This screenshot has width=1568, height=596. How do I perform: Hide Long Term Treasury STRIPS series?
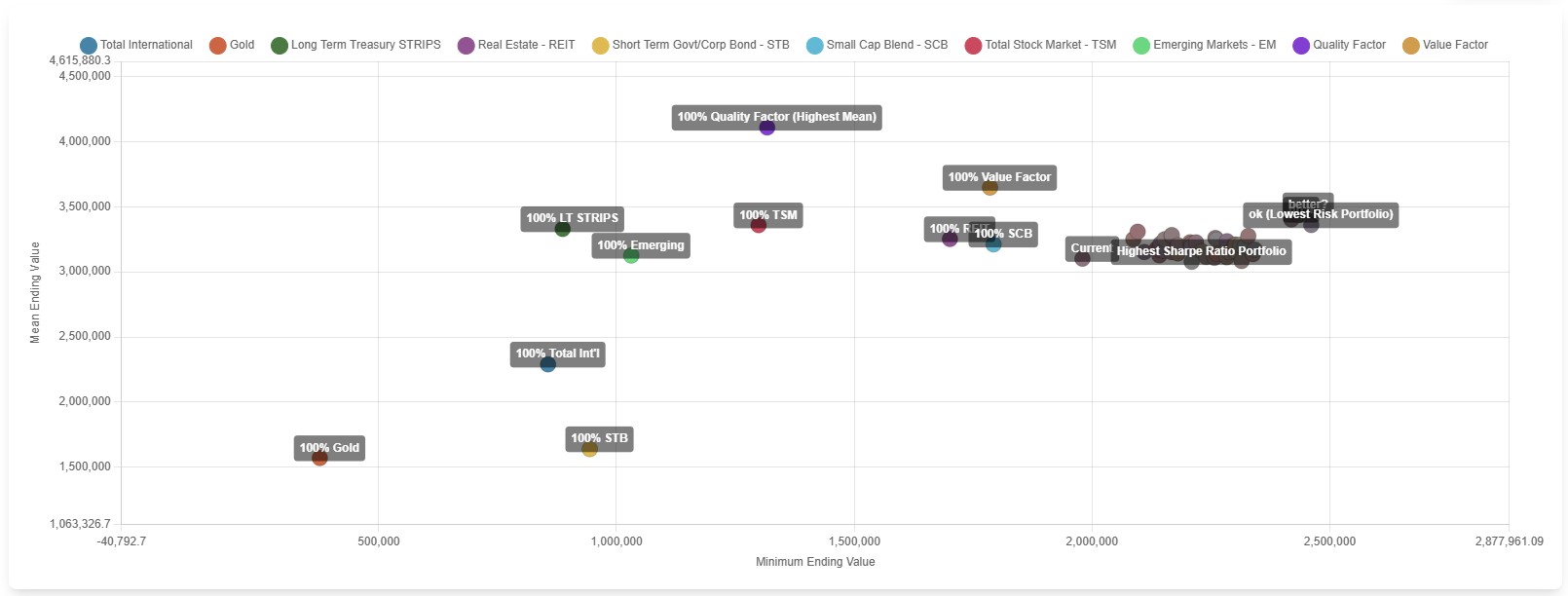click(355, 45)
